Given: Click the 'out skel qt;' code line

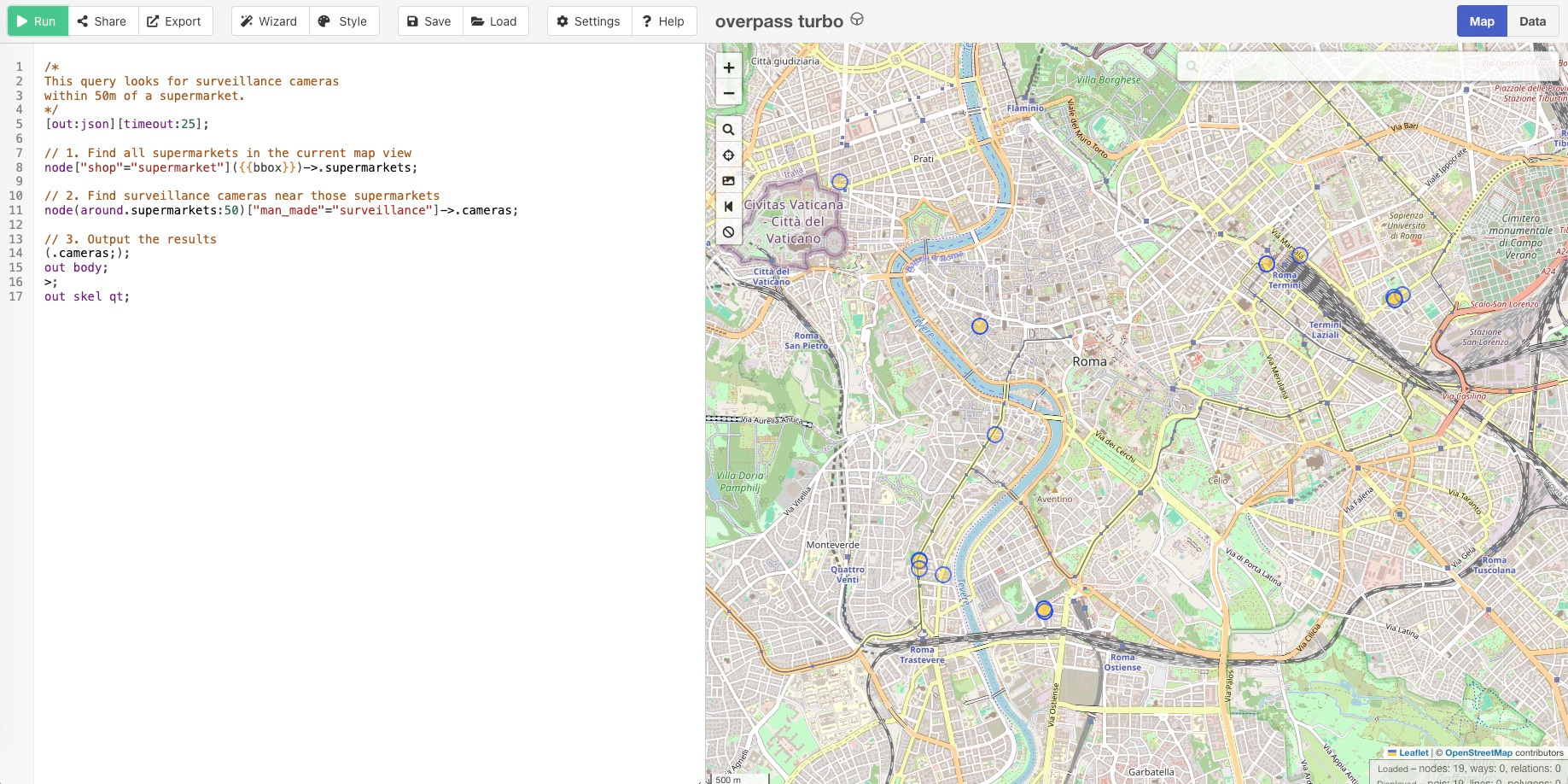Looking at the screenshot, I should point(87,296).
